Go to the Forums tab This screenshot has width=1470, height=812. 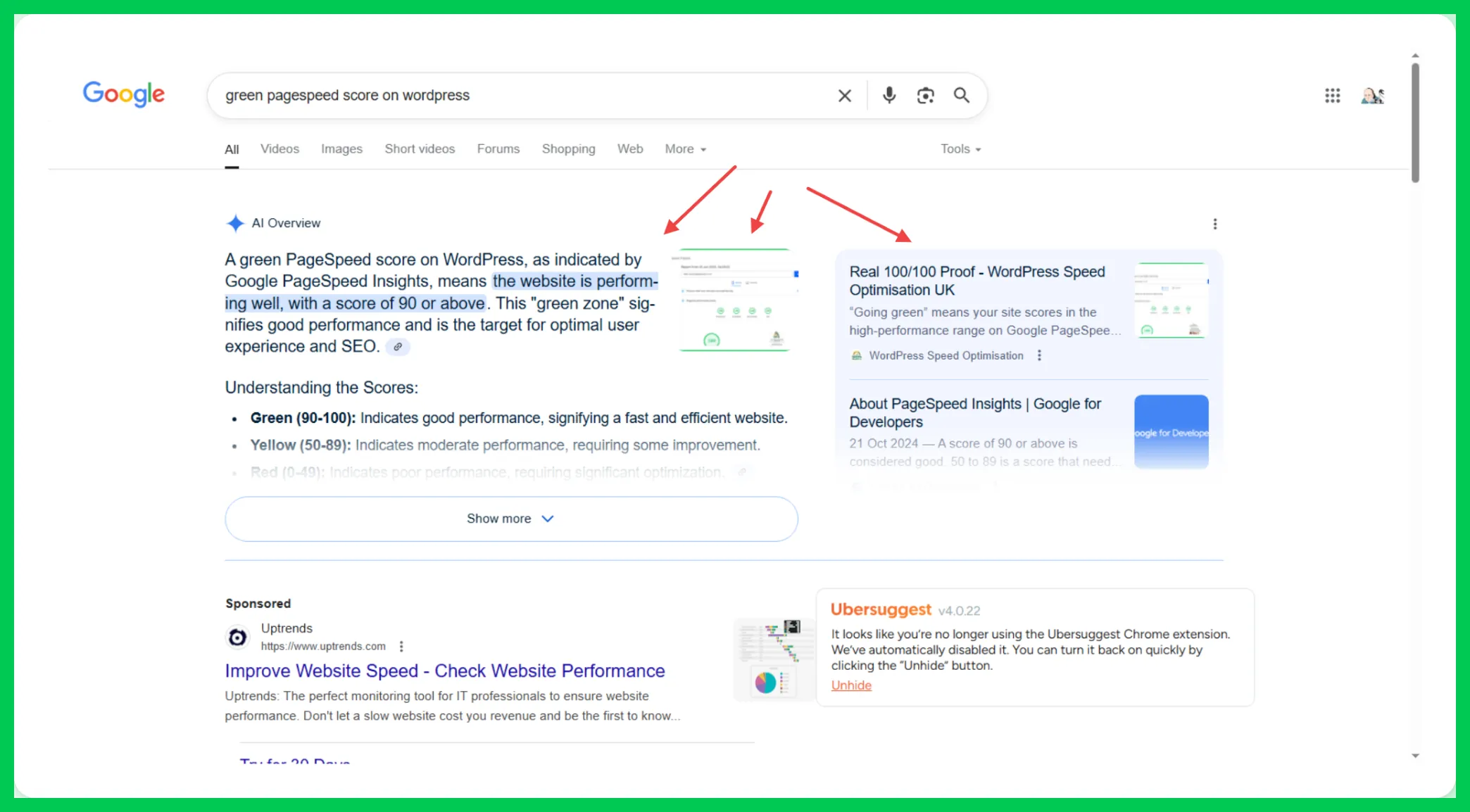tap(498, 149)
